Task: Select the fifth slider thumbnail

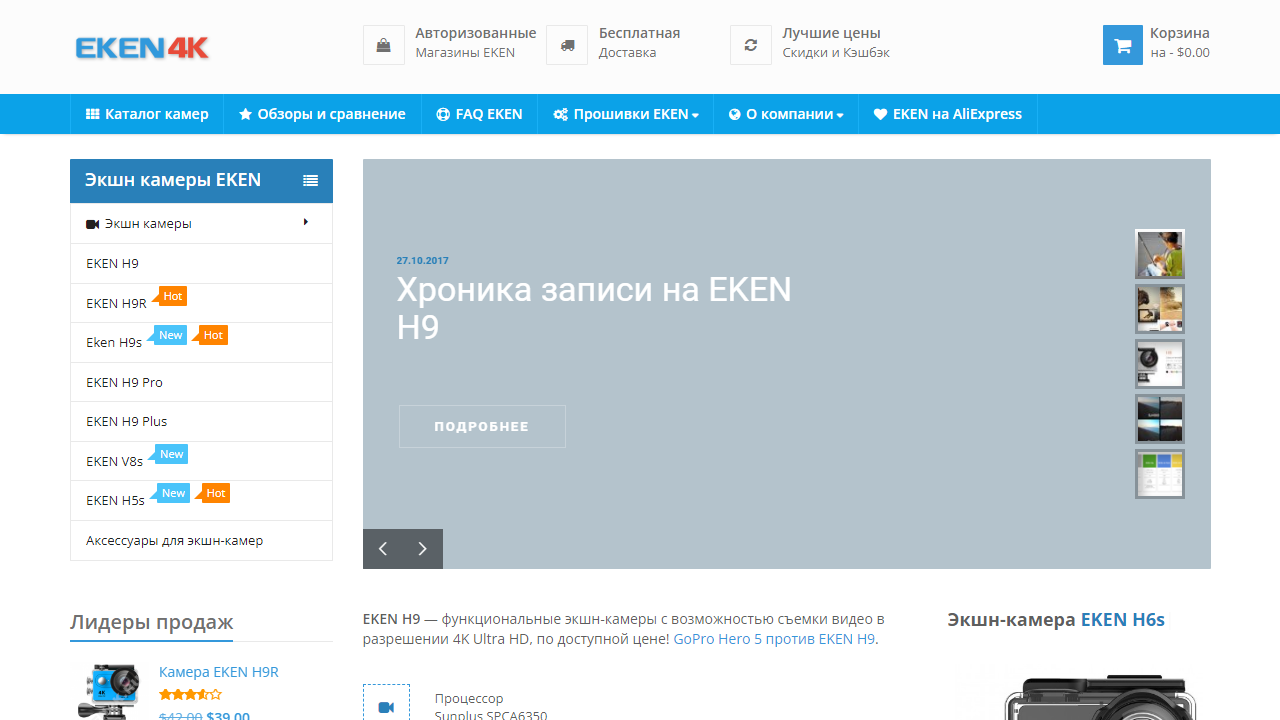Action: point(1160,474)
